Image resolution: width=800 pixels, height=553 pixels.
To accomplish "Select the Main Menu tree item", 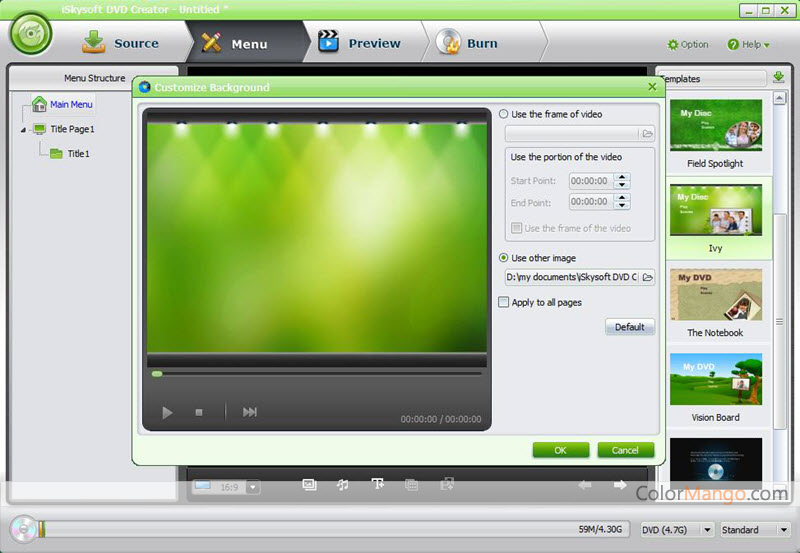I will [x=70, y=104].
